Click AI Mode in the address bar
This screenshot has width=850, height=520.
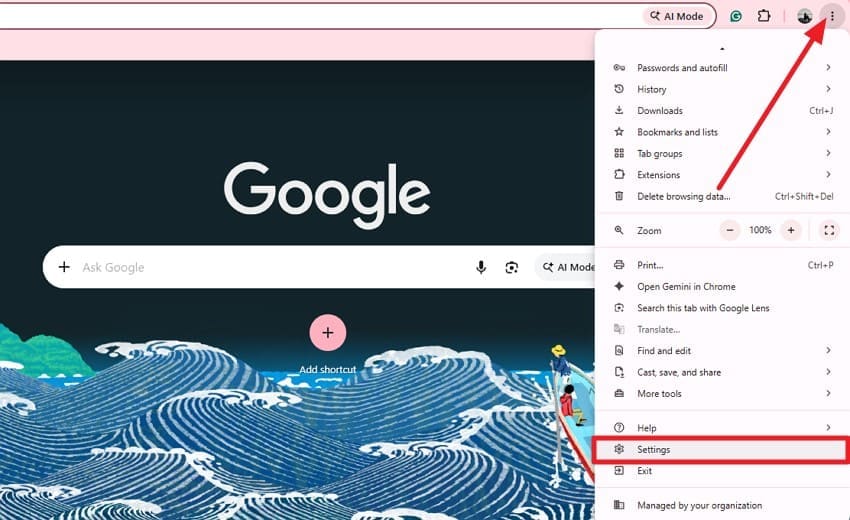[676, 16]
